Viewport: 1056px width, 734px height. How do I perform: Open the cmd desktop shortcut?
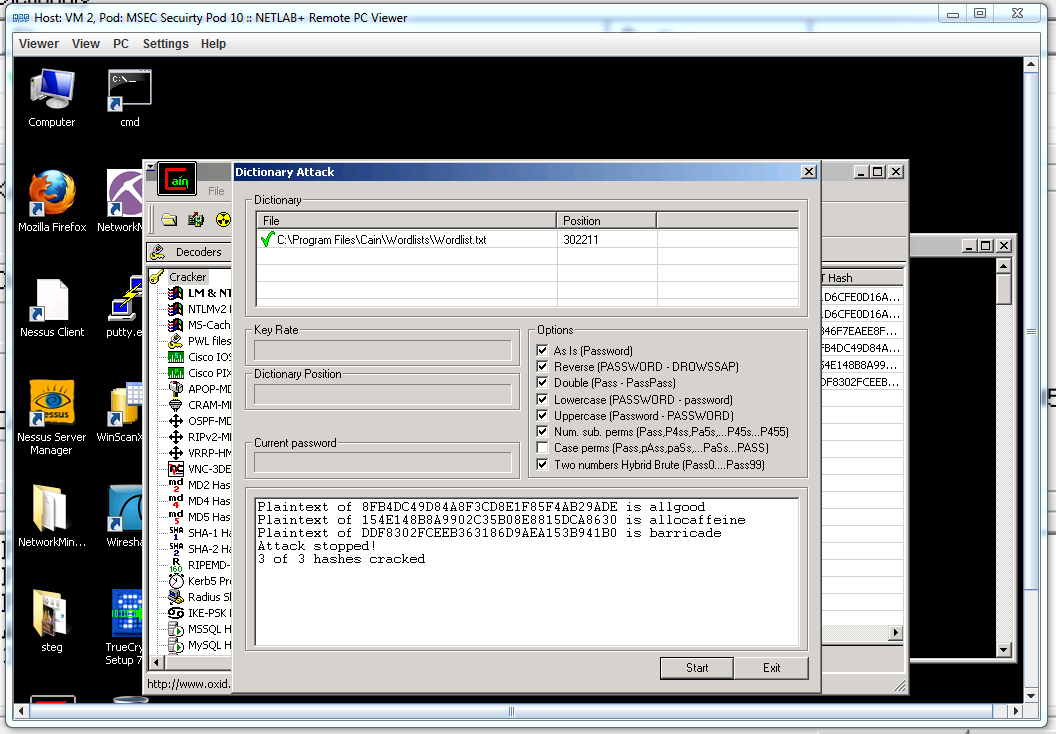pyautogui.click(x=129, y=98)
